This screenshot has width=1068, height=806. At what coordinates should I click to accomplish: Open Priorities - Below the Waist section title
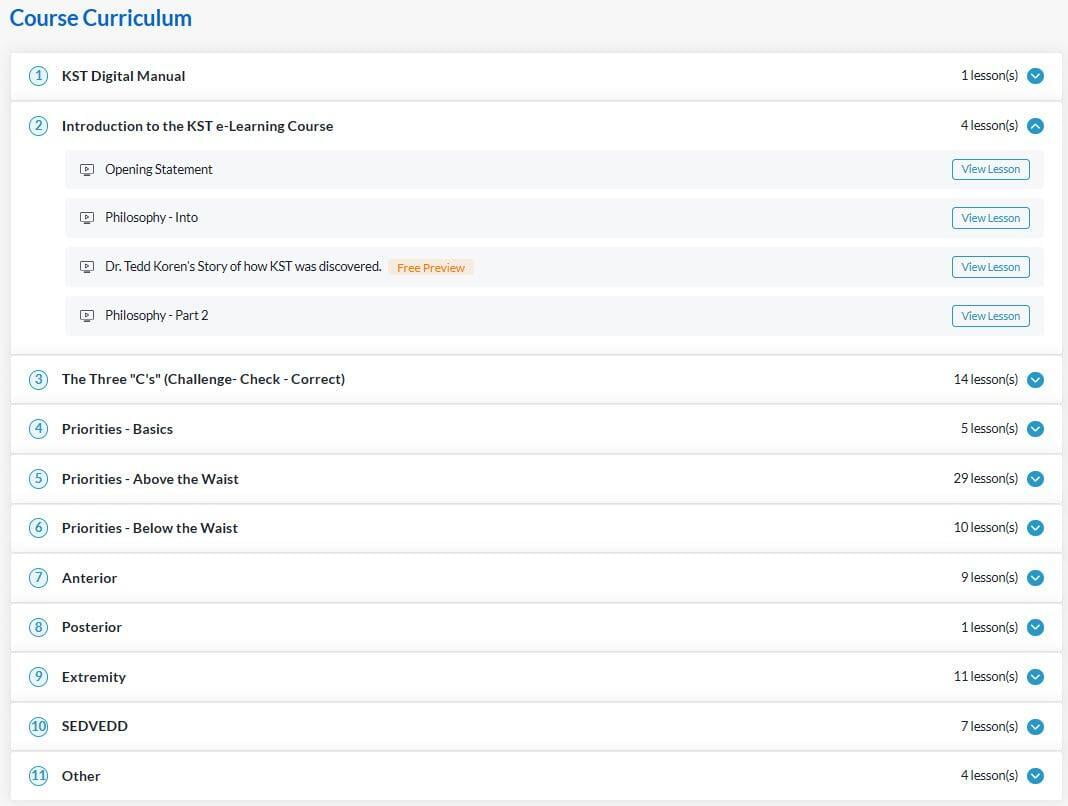pyautogui.click(x=150, y=528)
